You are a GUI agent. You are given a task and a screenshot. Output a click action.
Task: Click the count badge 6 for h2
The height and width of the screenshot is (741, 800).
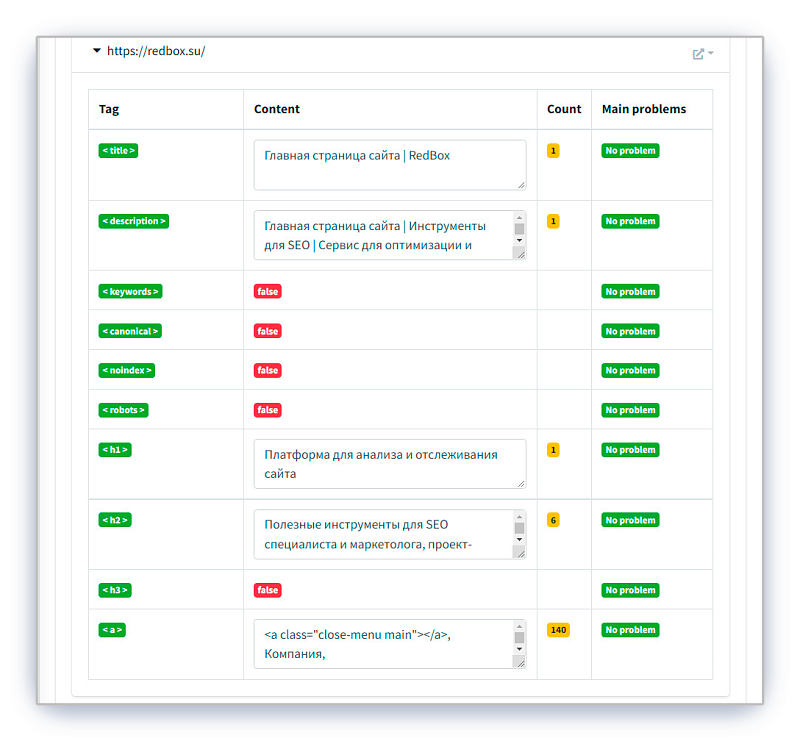coord(553,520)
